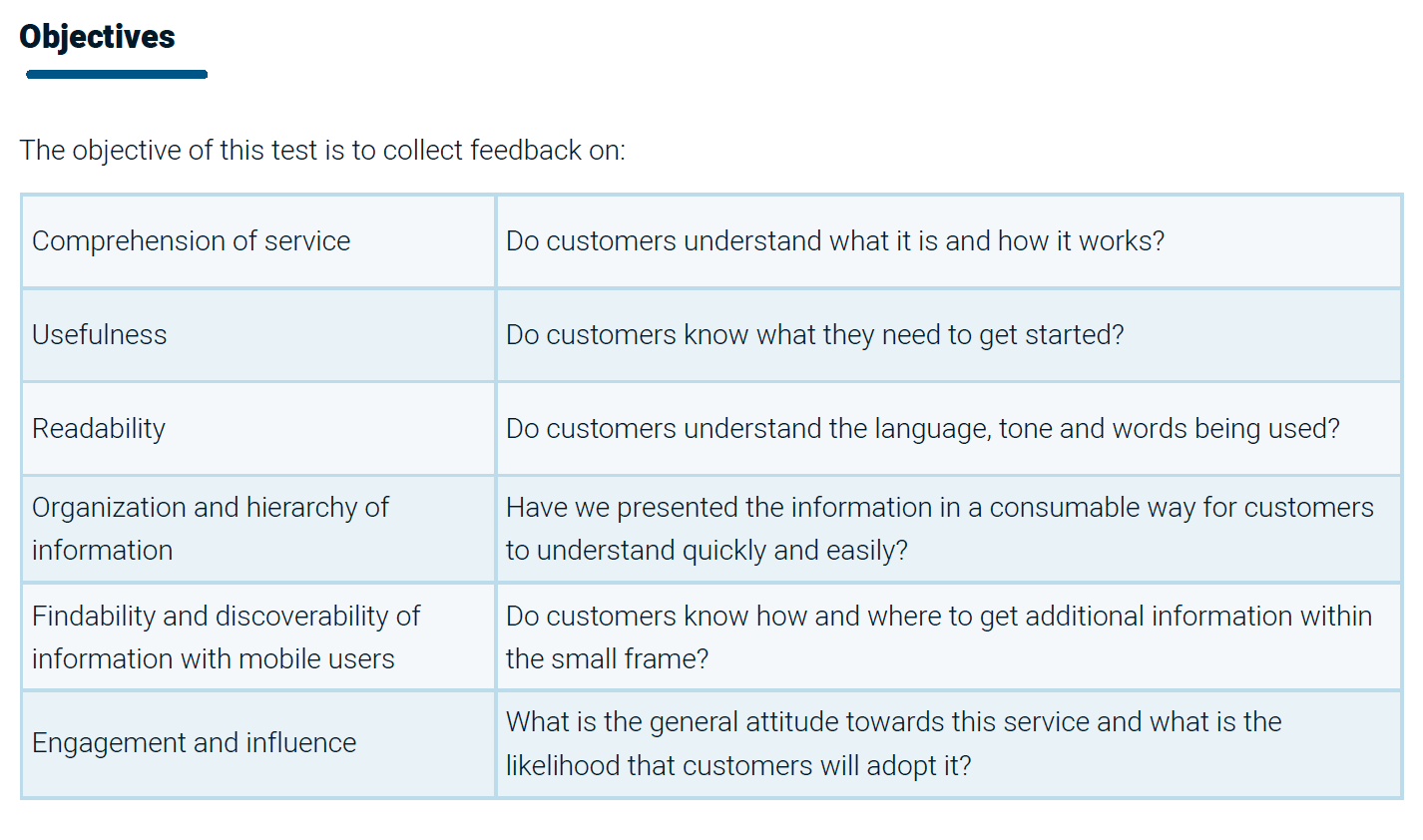This screenshot has height=840, width=1423.
Task: Select the Usefulness cell
Action: coord(100,335)
